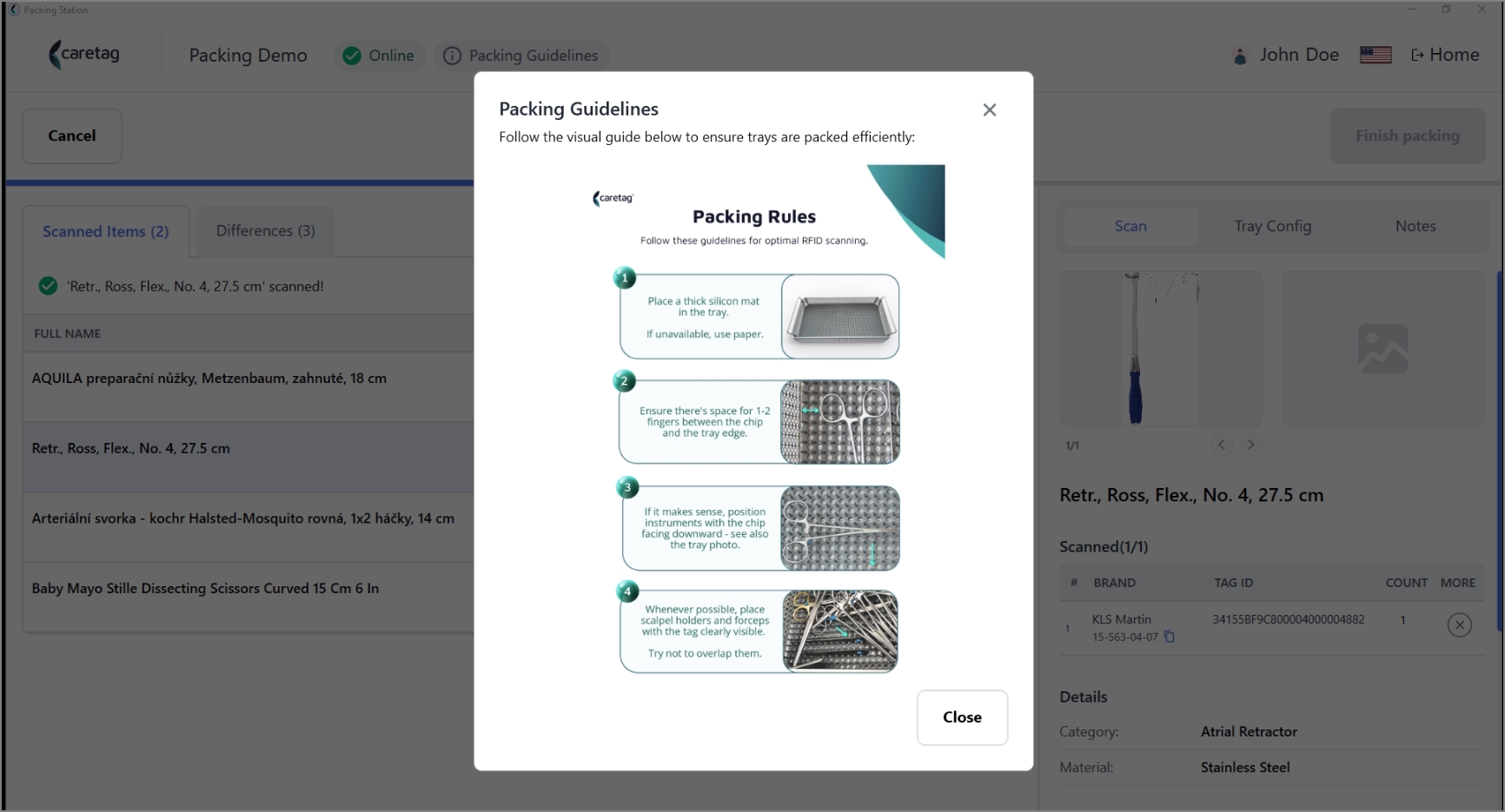Show next instrument image with right chevron
1505x812 pixels.
click(1250, 445)
